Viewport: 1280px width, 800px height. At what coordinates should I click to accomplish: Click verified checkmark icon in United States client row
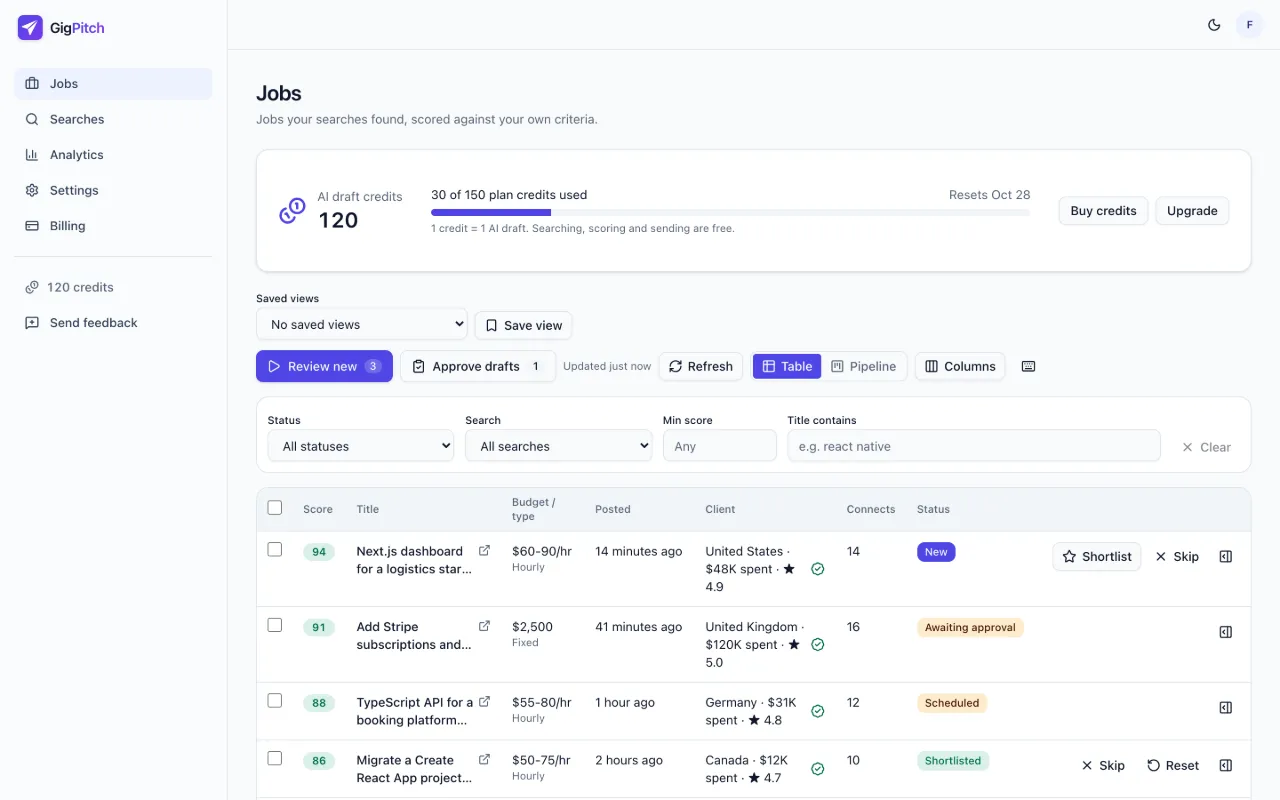click(x=817, y=569)
